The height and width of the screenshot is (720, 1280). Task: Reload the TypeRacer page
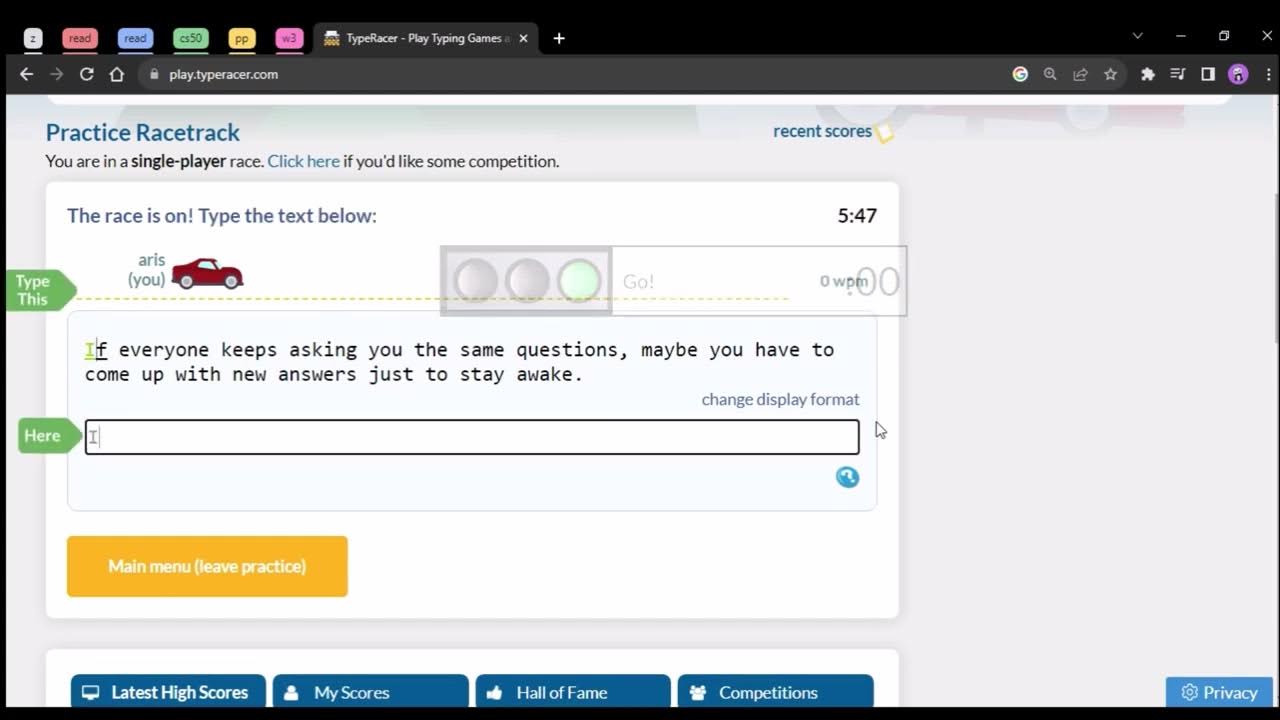click(x=87, y=74)
